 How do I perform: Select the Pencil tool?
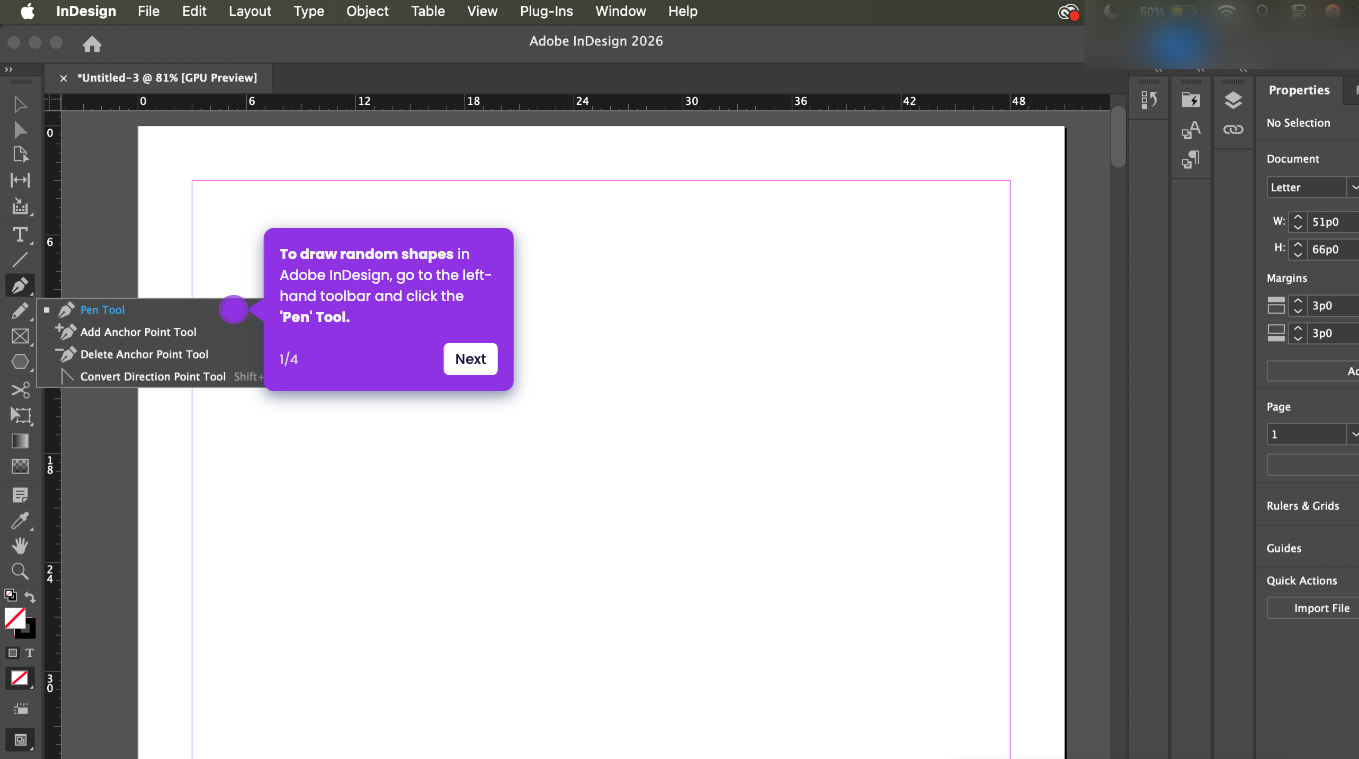tap(20, 311)
